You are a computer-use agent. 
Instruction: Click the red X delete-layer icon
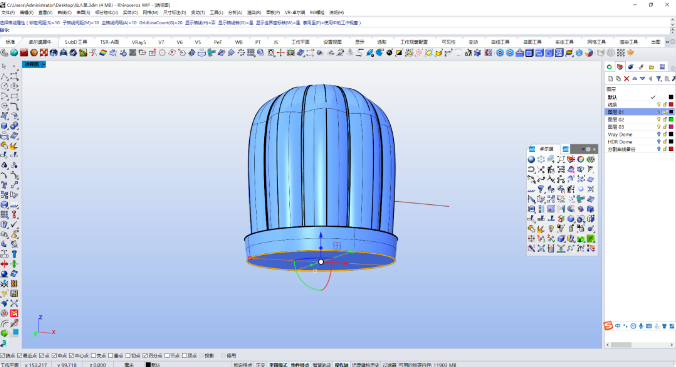(626, 78)
